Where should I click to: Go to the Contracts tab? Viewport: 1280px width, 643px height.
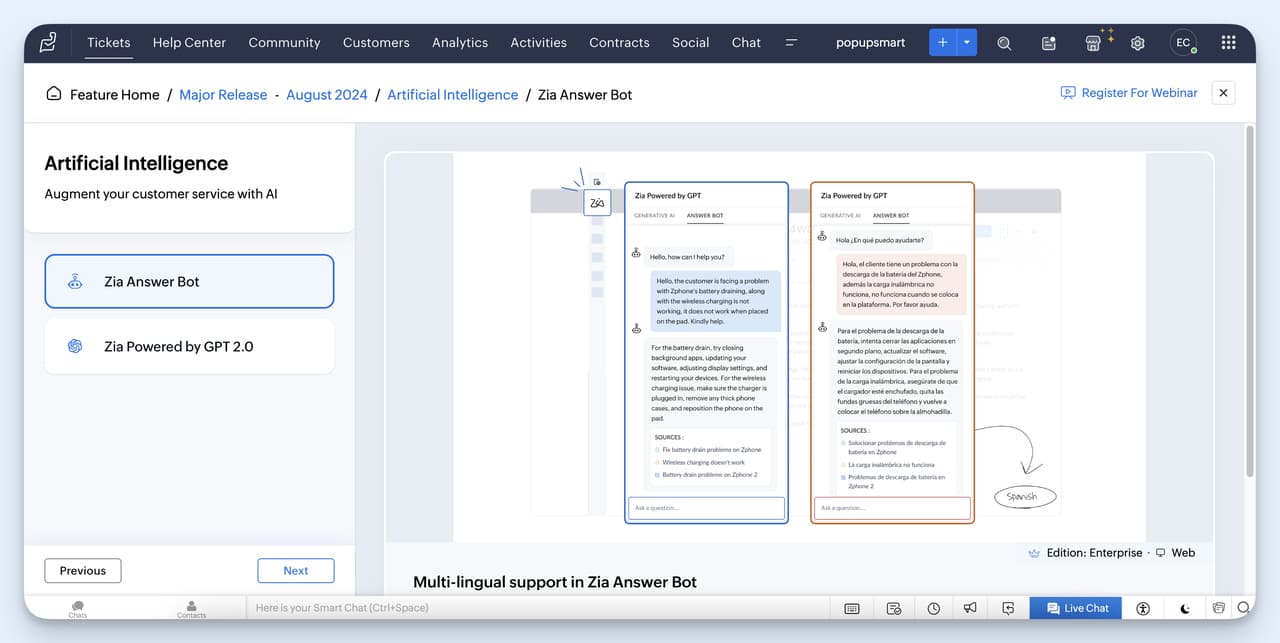pyautogui.click(x=619, y=43)
